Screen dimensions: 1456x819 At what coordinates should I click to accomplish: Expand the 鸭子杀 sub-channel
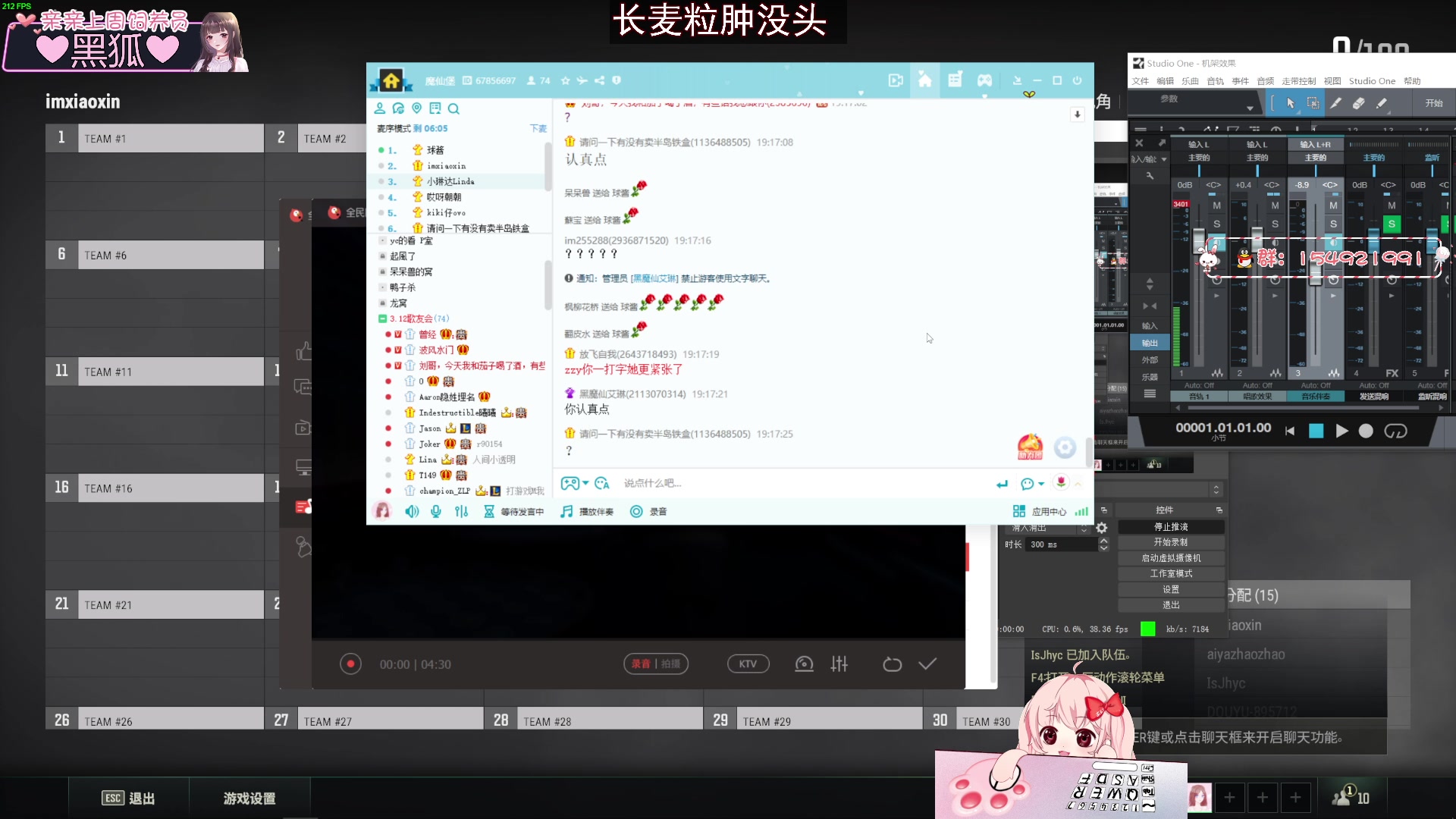(x=383, y=287)
